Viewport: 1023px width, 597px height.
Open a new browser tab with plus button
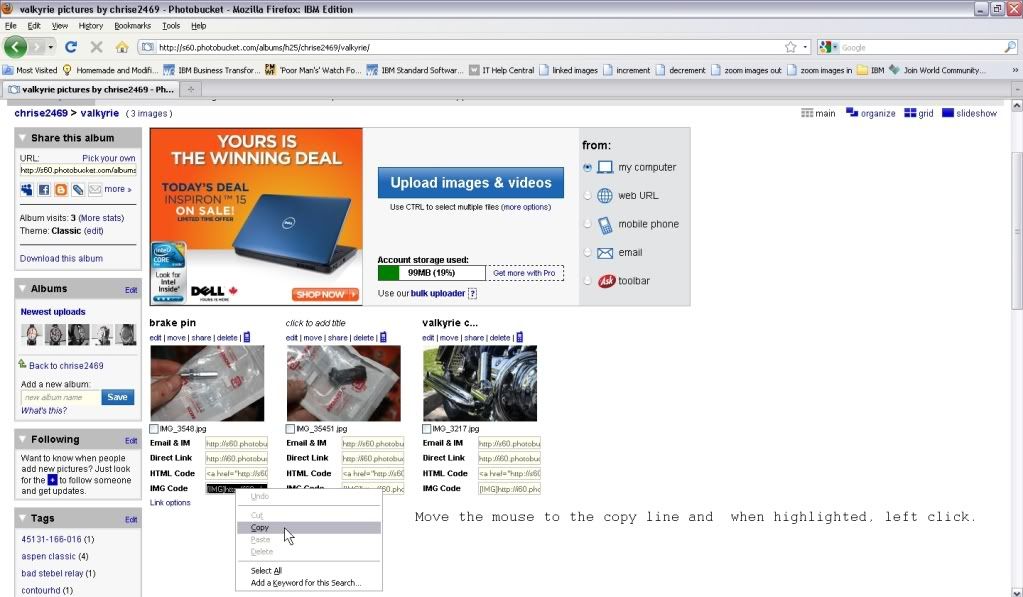(191, 89)
